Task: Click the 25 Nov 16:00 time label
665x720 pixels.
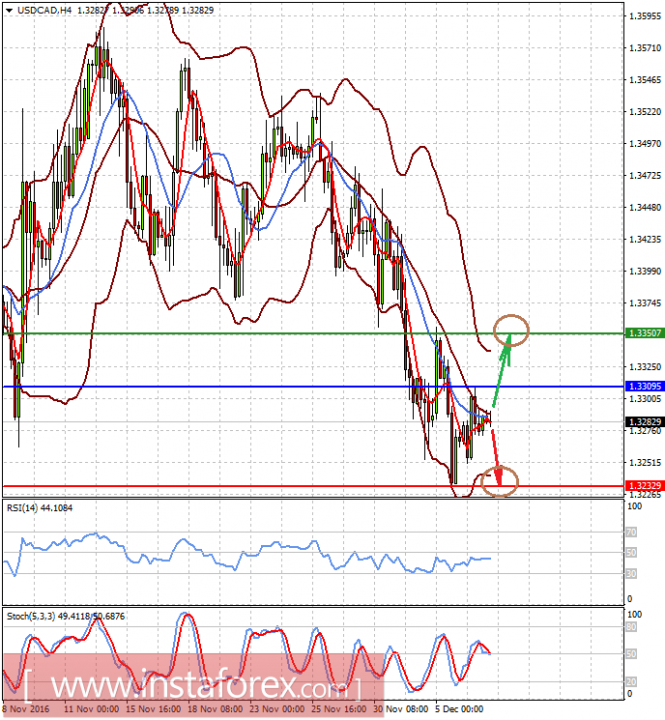Action: (x=339, y=709)
